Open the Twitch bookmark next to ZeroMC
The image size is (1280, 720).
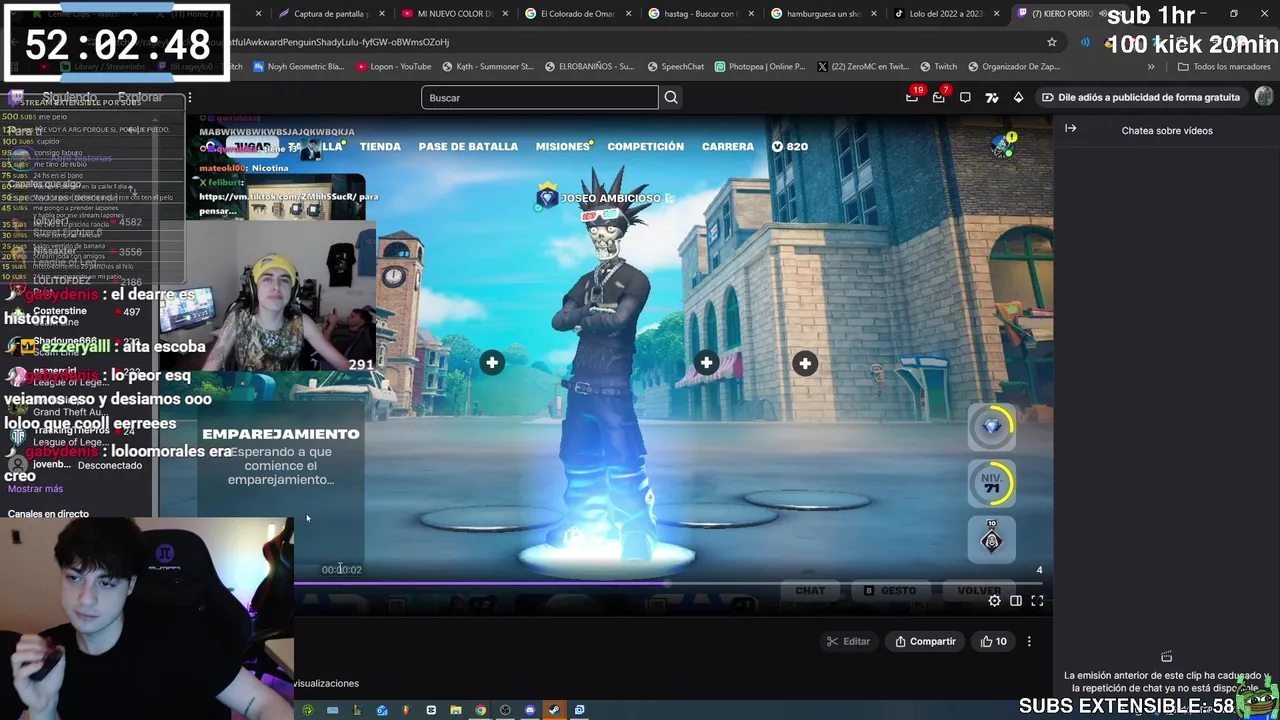click(x=938, y=67)
